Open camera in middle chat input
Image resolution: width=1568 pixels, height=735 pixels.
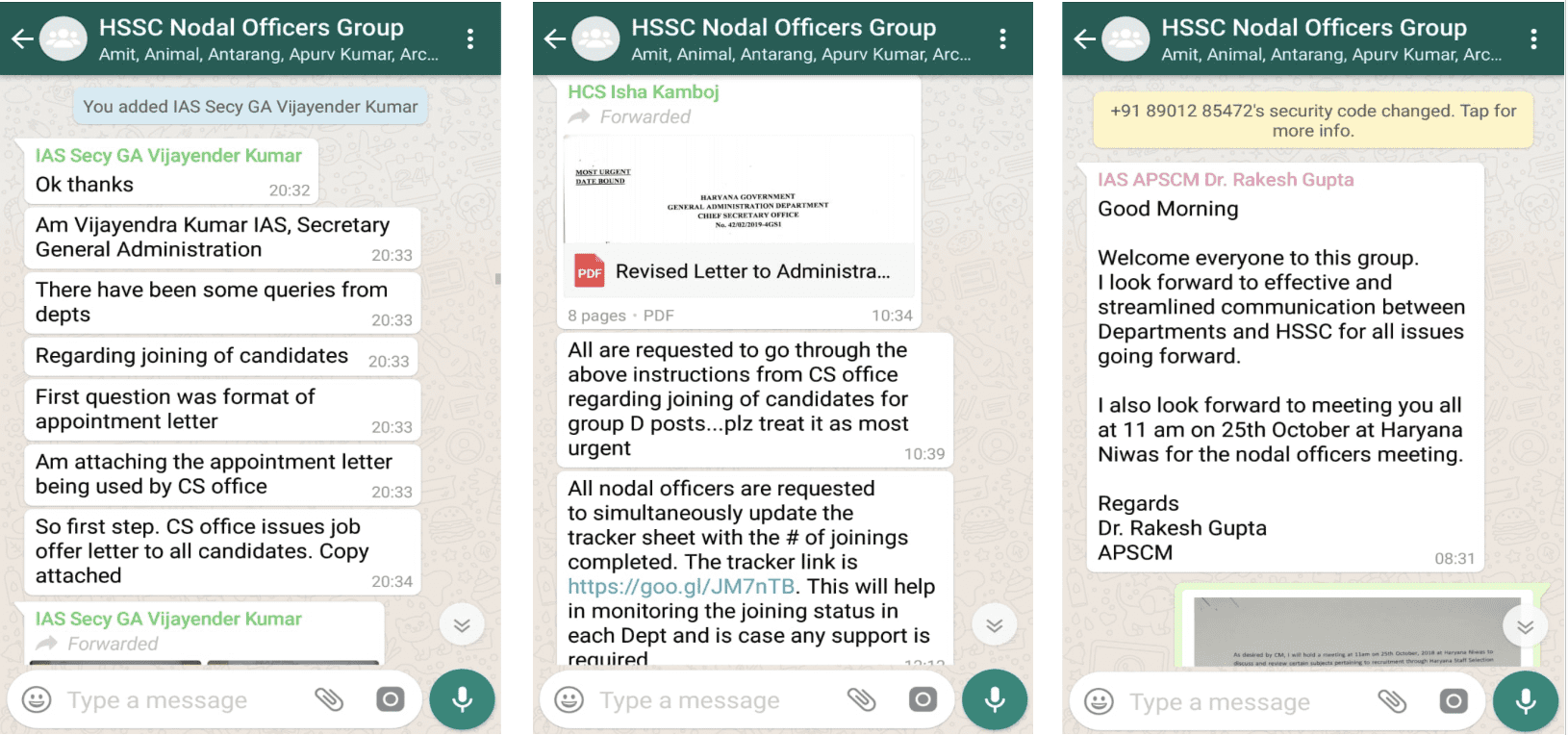[x=923, y=699]
